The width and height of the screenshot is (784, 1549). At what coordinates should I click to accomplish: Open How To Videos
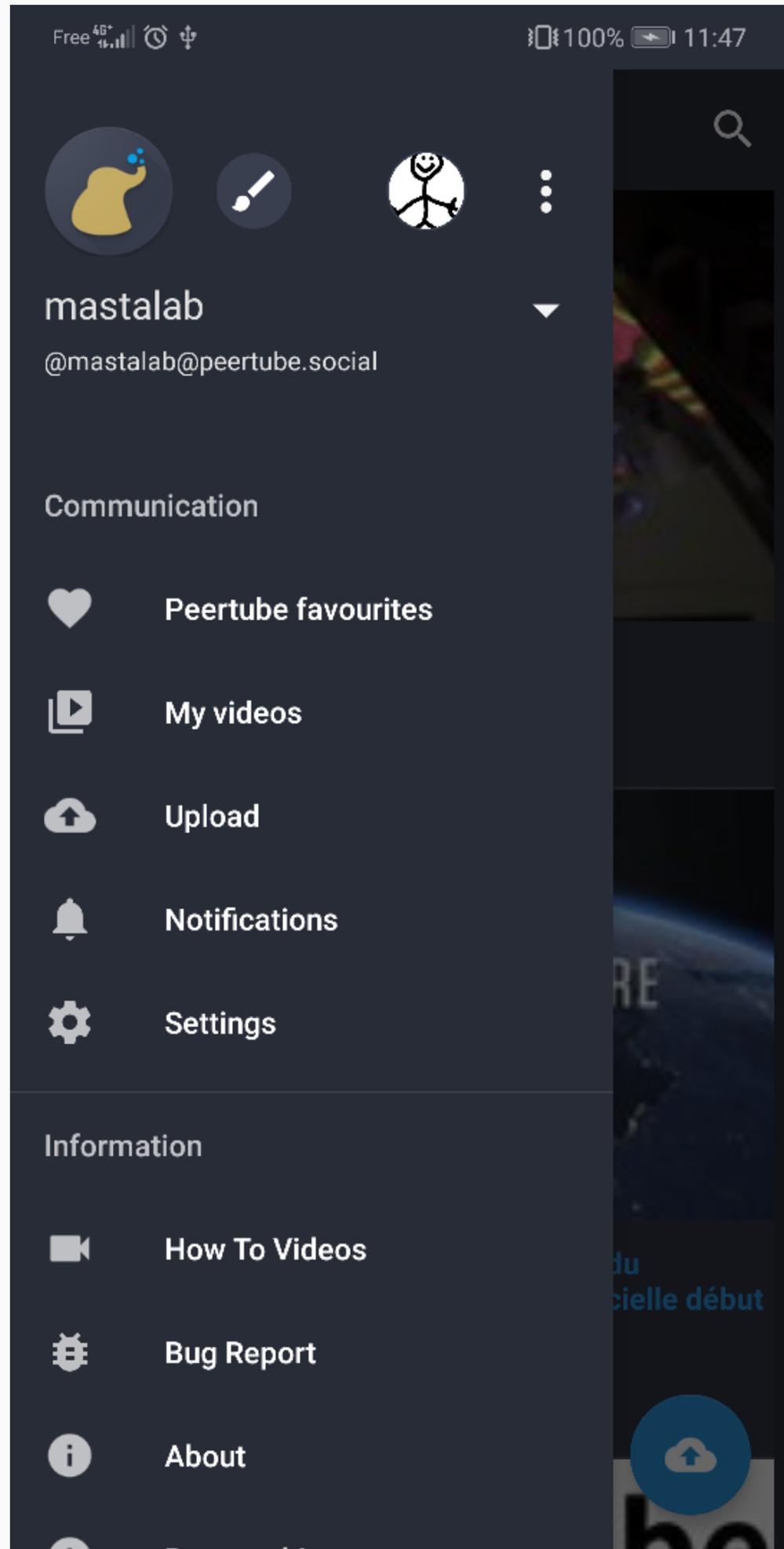[x=312, y=1249]
